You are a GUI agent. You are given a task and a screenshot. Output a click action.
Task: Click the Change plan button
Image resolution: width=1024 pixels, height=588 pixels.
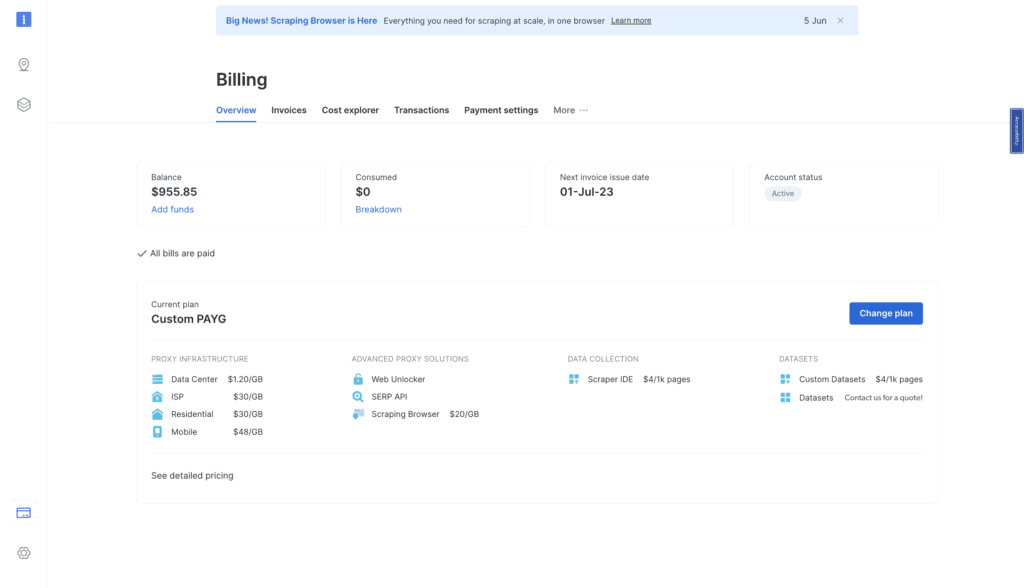[x=886, y=313]
